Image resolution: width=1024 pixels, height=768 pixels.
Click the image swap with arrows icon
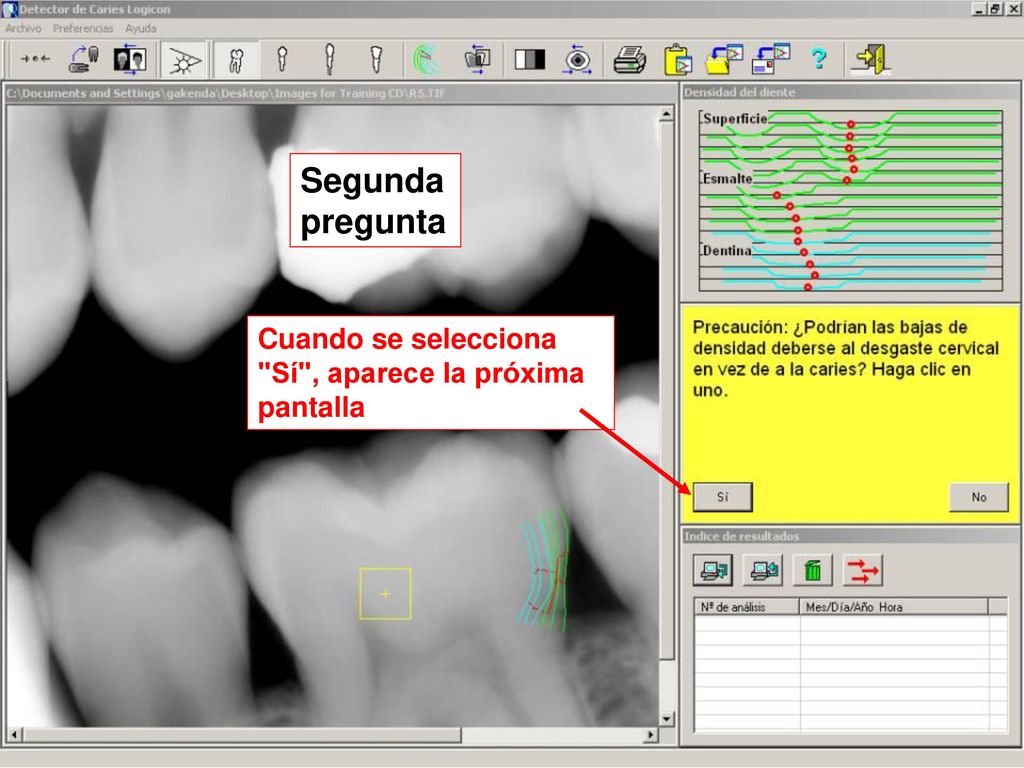tap(478, 59)
